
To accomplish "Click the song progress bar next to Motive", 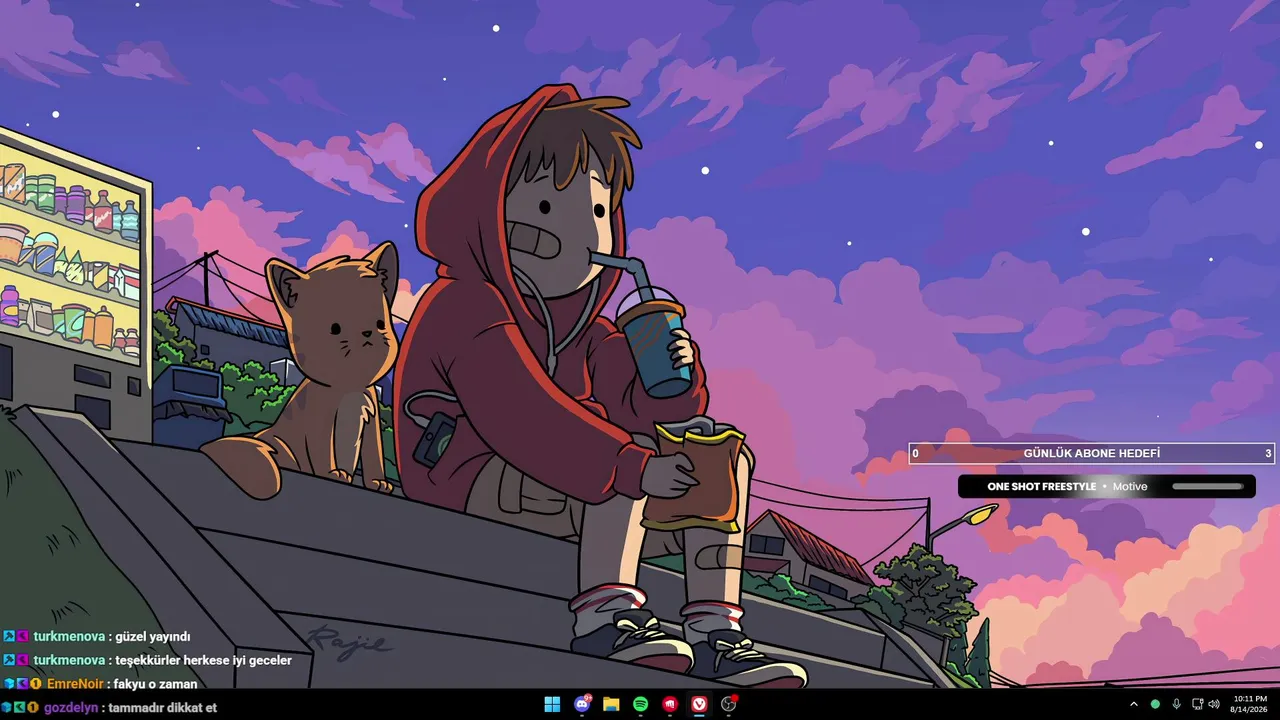I will (1208, 487).
